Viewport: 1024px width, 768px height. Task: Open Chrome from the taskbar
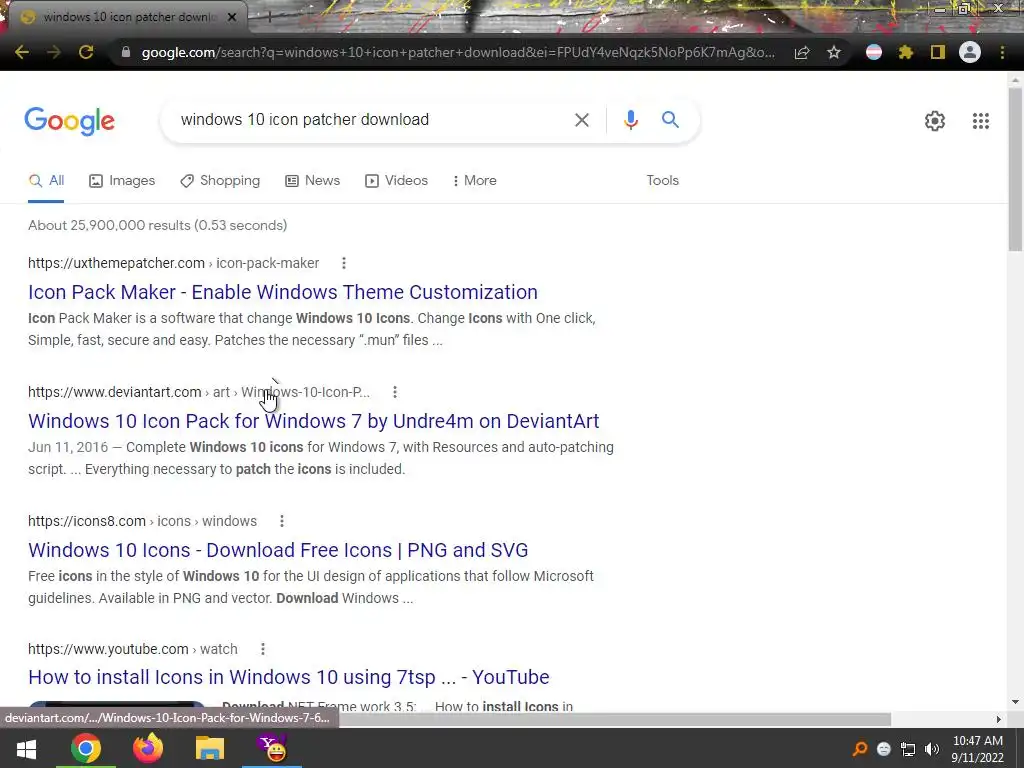(x=86, y=748)
